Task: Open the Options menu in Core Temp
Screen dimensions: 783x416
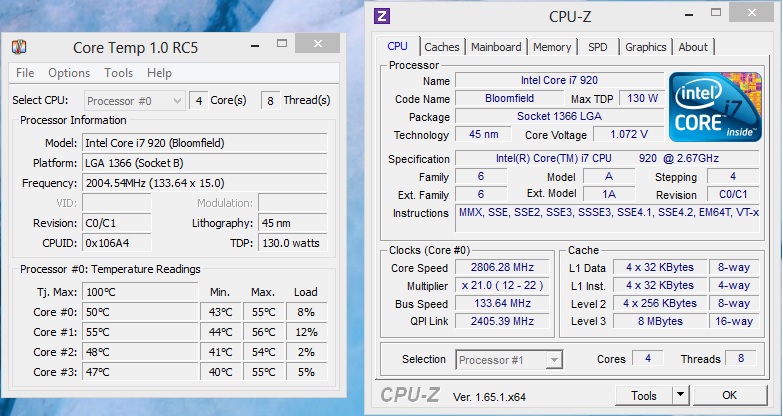Action: (69, 73)
